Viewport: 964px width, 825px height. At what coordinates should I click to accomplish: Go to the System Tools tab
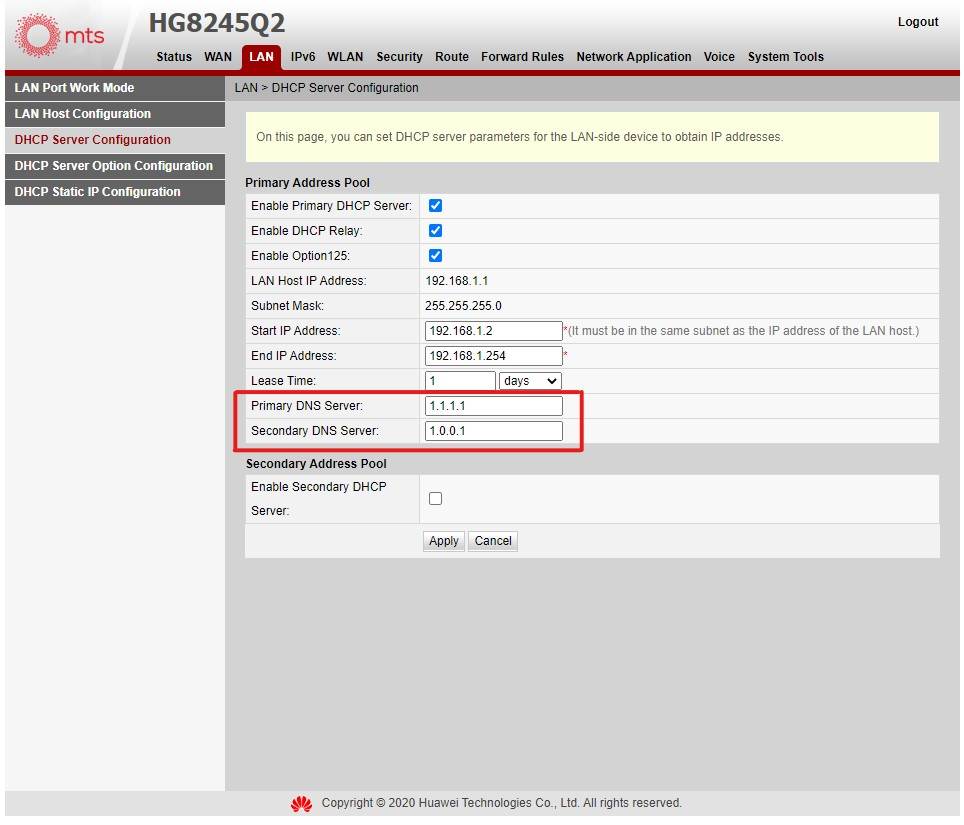pyautogui.click(x=785, y=57)
